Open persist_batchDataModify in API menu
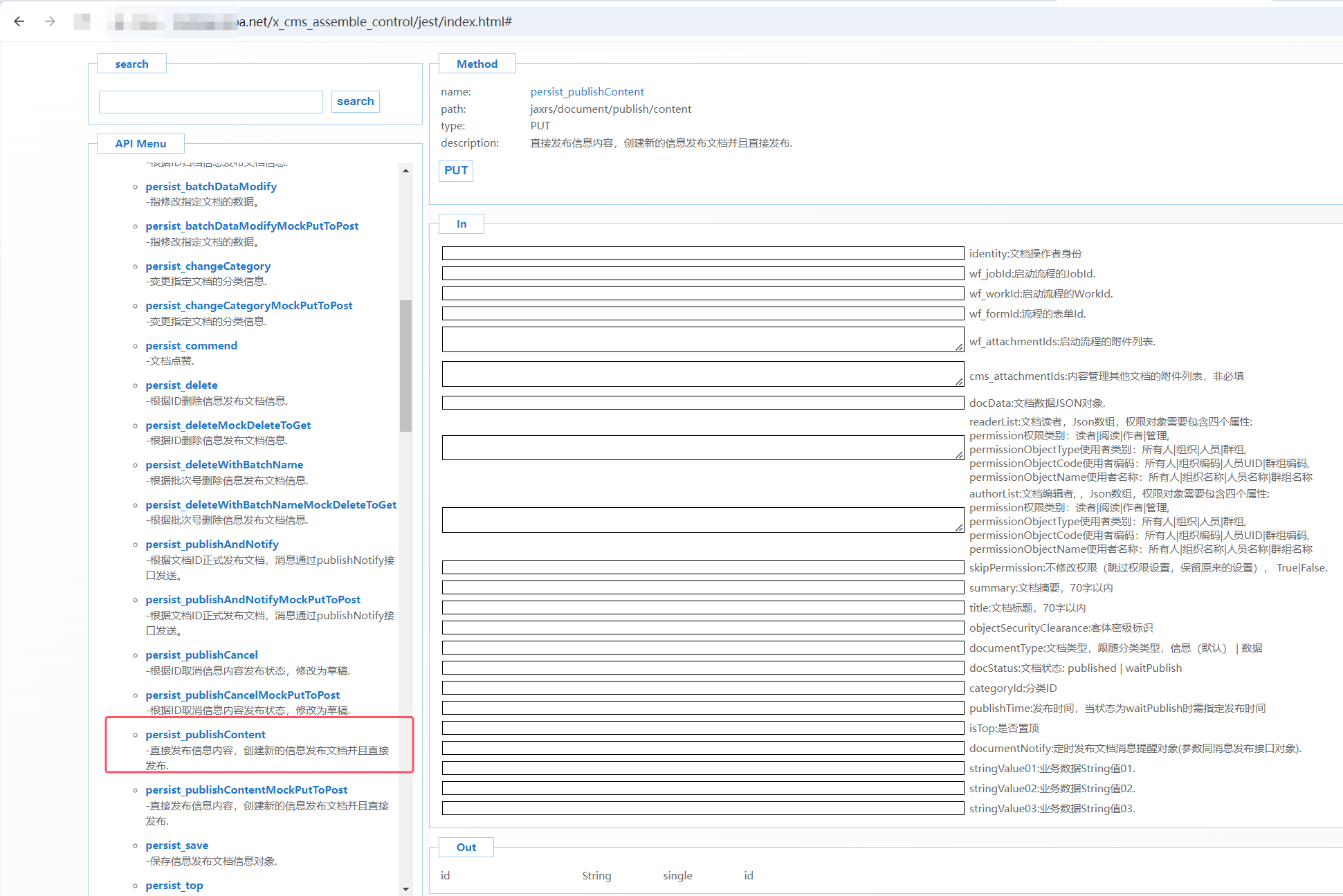The width and height of the screenshot is (1343, 896). tap(211, 187)
